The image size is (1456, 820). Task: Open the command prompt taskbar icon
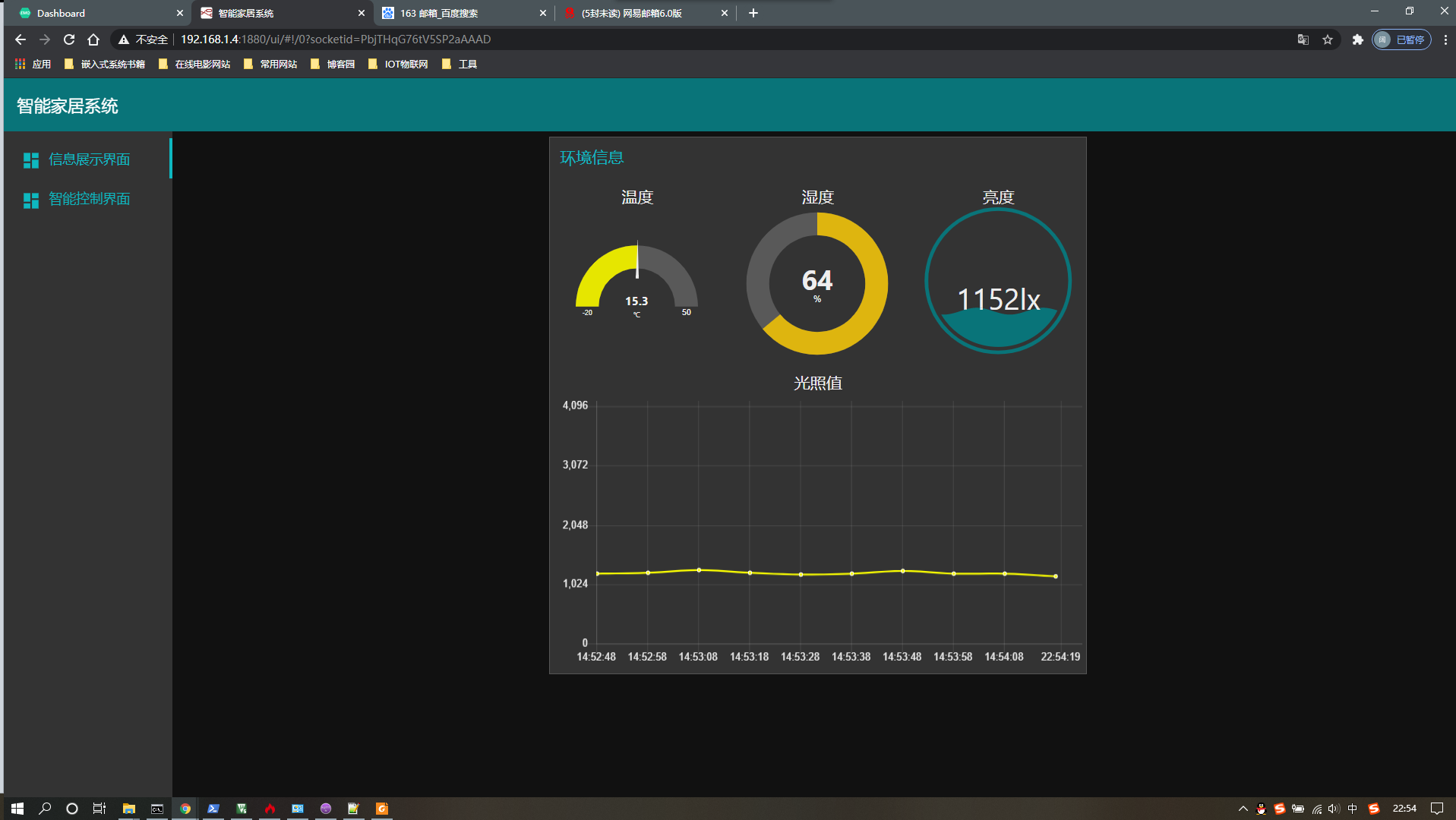[157, 809]
